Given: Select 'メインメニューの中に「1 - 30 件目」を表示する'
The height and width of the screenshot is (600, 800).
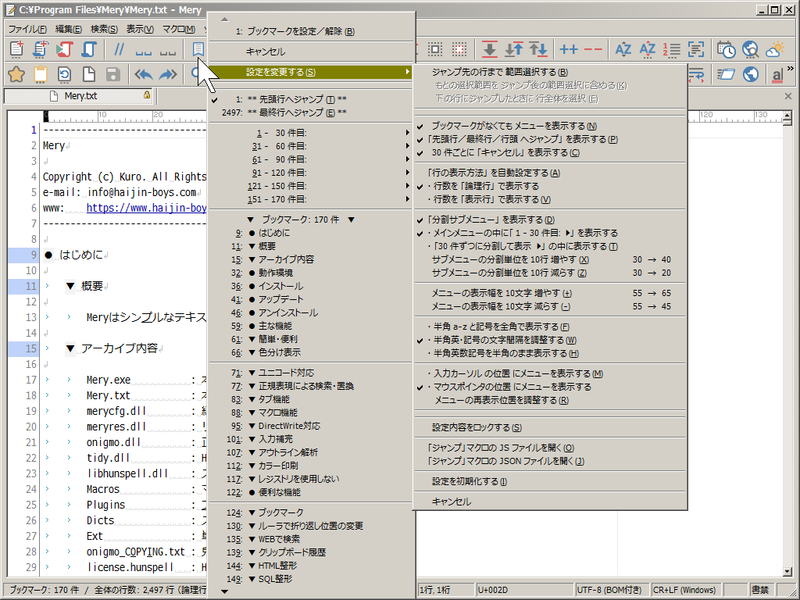Looking at the screenshot, I should 548,233.
